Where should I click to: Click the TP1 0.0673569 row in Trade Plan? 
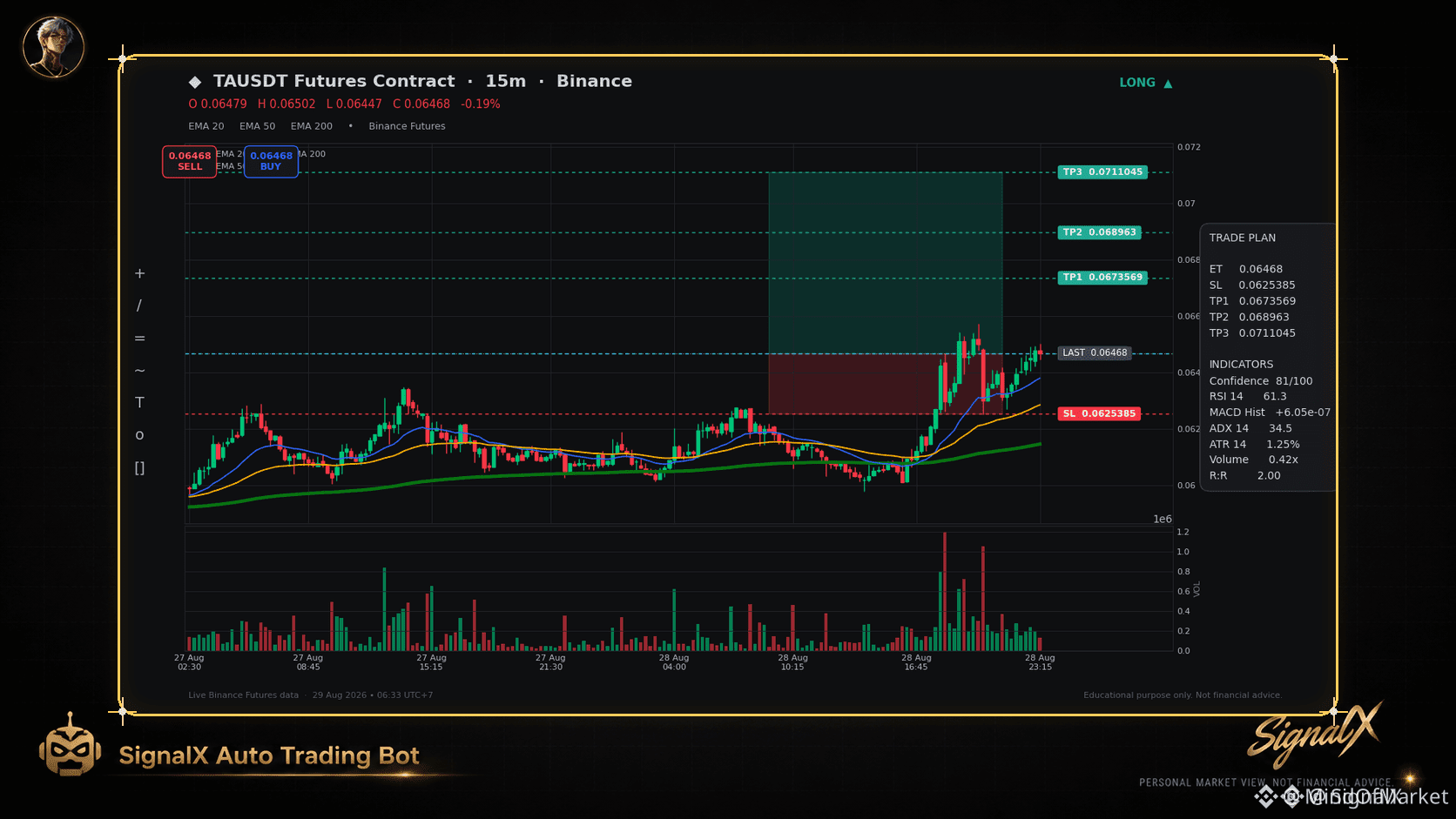point(1252,301)
